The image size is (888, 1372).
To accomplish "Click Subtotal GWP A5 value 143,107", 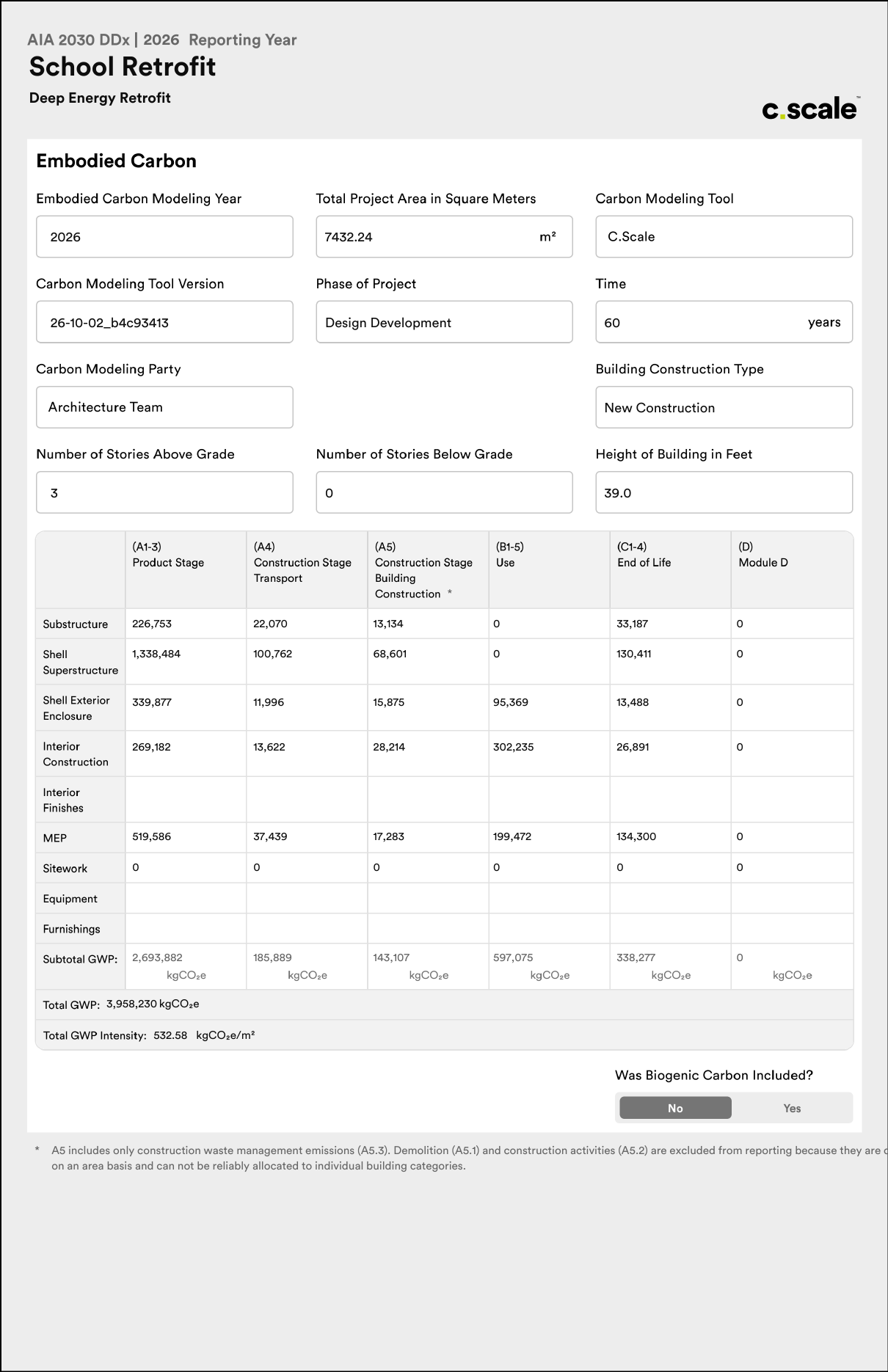I will [391, 957].
